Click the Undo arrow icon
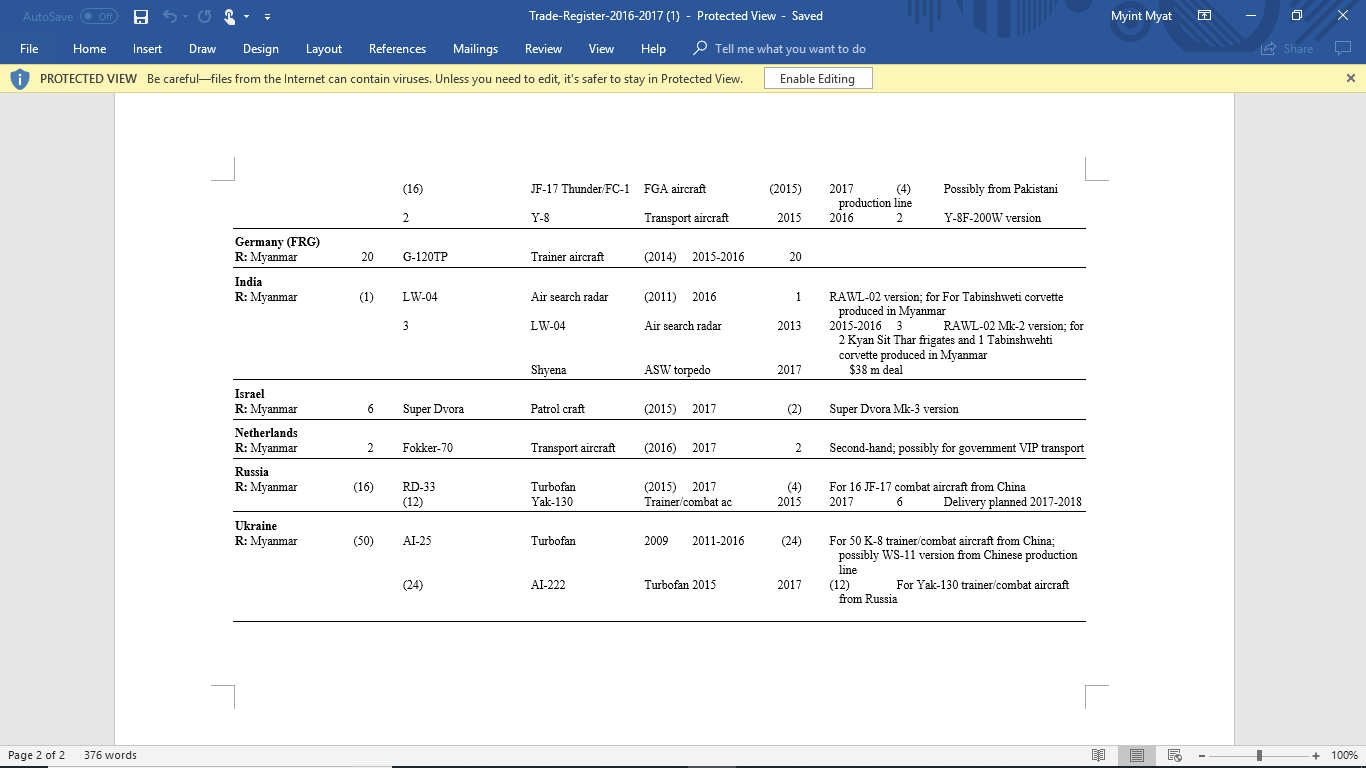 click(x=168, y=16)
